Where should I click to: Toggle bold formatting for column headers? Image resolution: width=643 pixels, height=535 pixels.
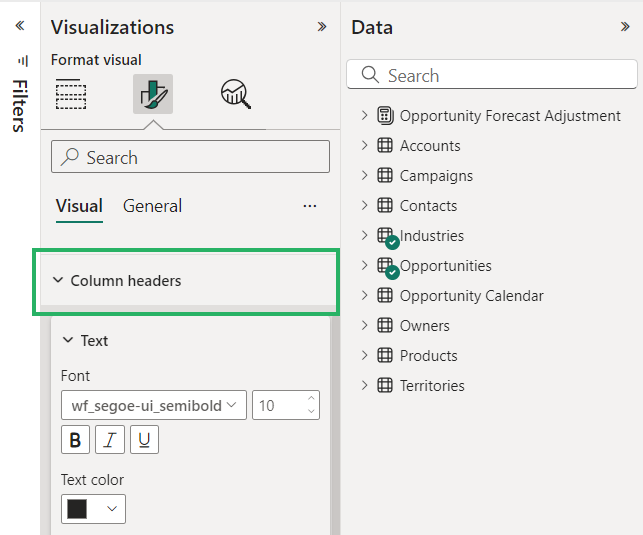click(75, 440)
